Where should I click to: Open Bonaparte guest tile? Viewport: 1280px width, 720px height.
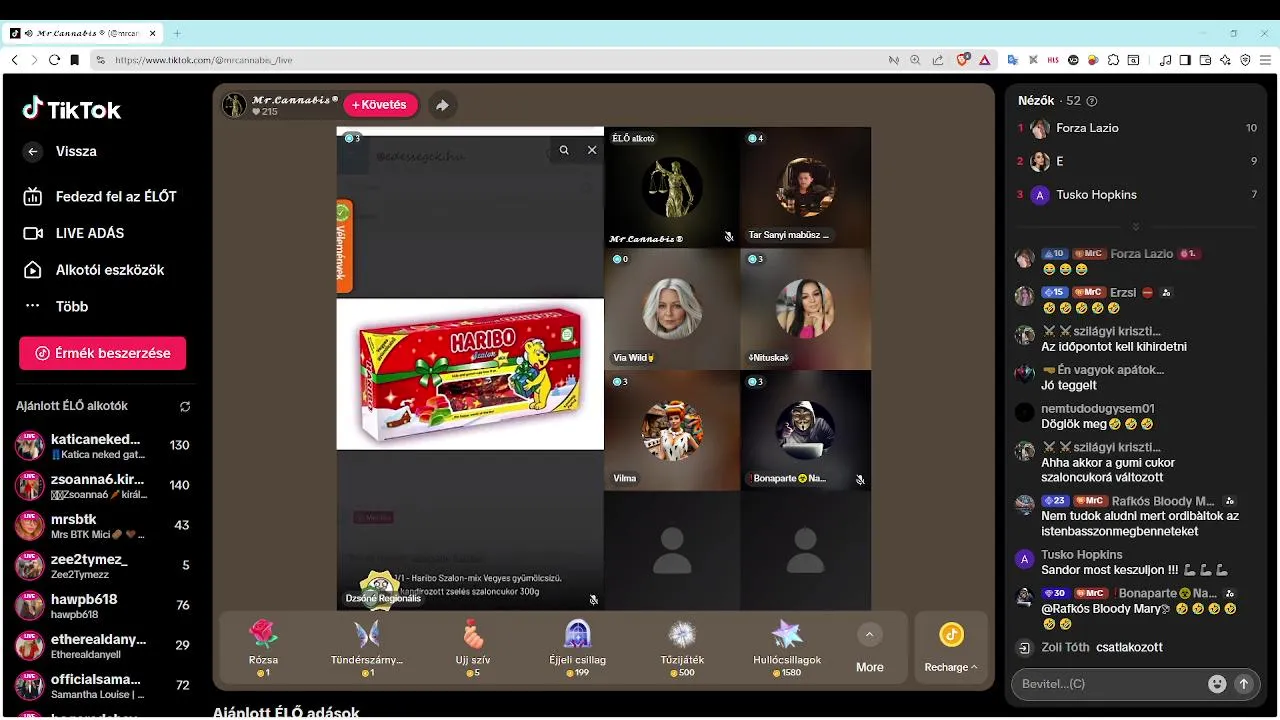(x=805, y=430)
